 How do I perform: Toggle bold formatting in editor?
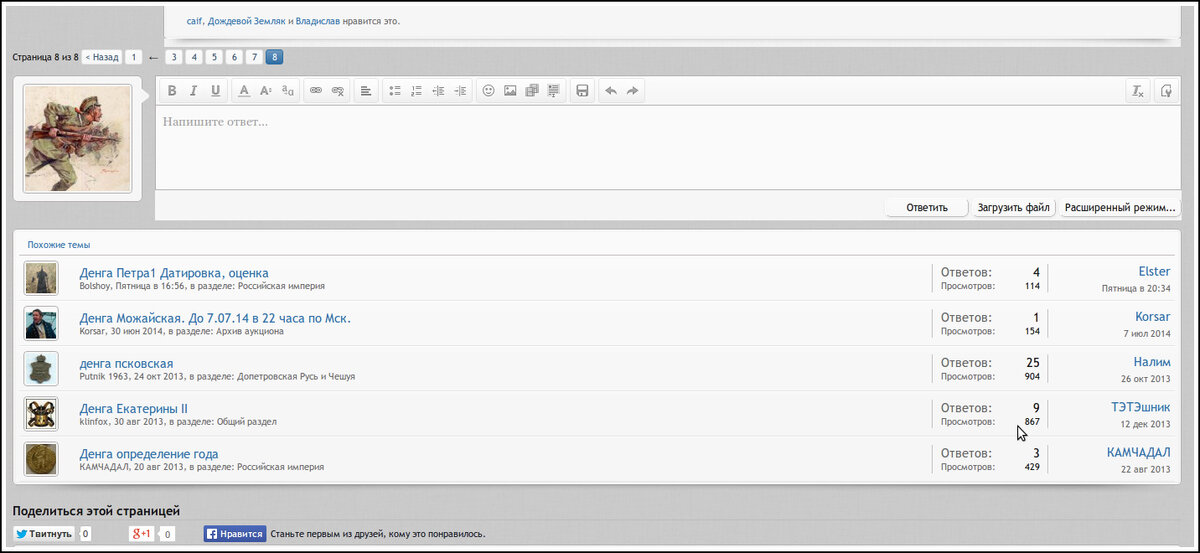(172, 91)
